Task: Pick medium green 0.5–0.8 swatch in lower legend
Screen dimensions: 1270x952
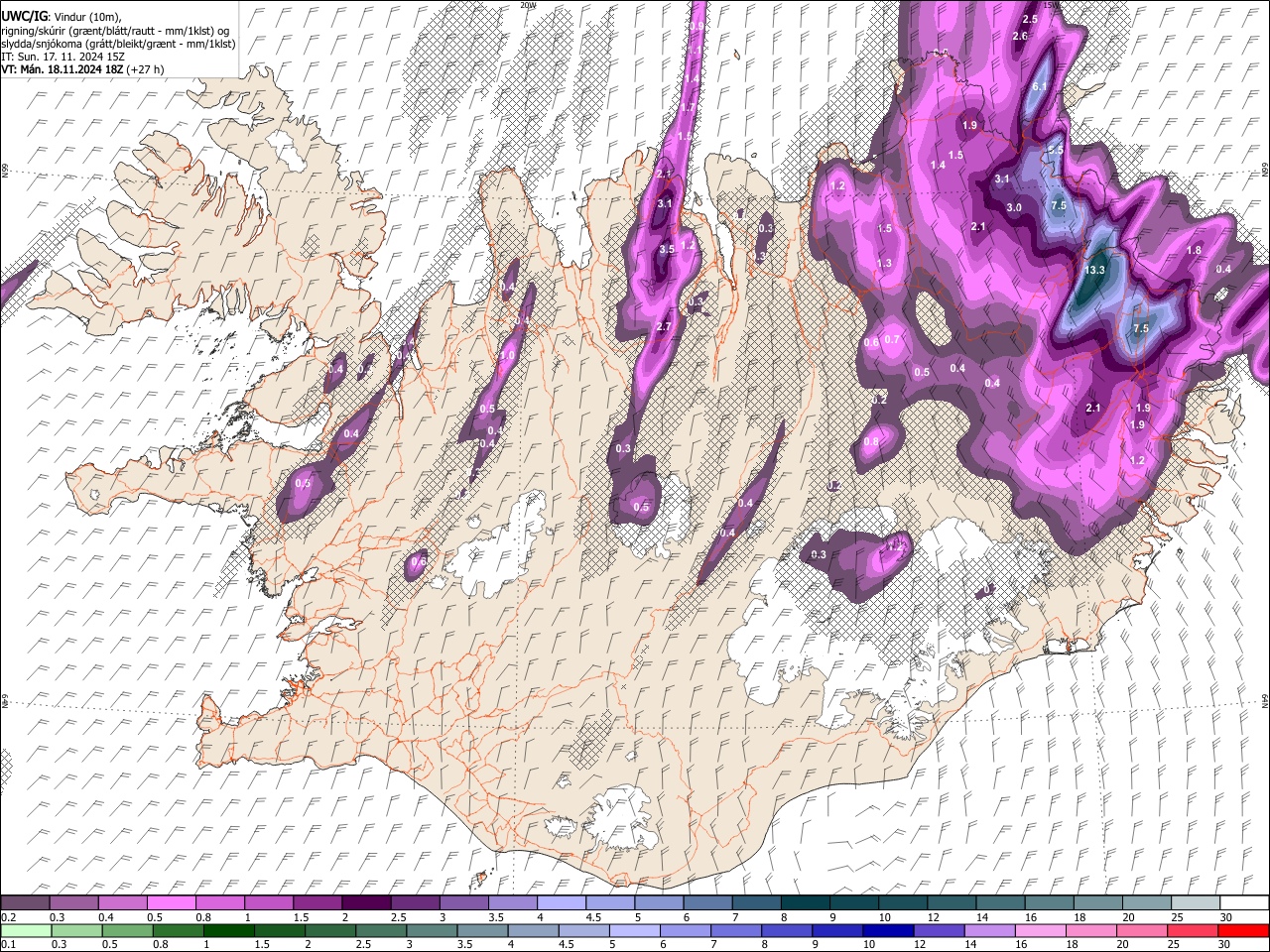Action: coord(126,930)
